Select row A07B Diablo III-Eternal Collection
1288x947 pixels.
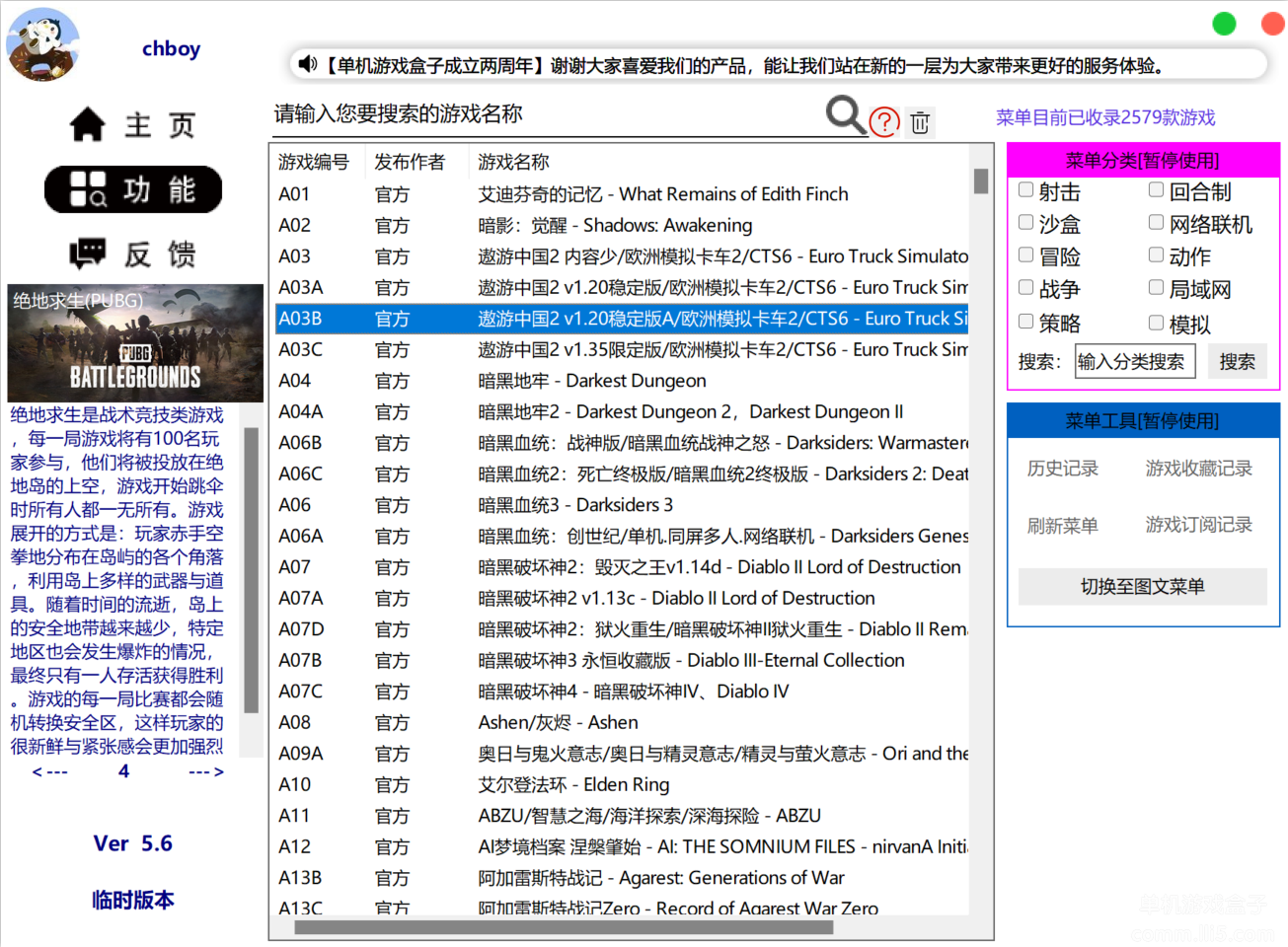622,660
